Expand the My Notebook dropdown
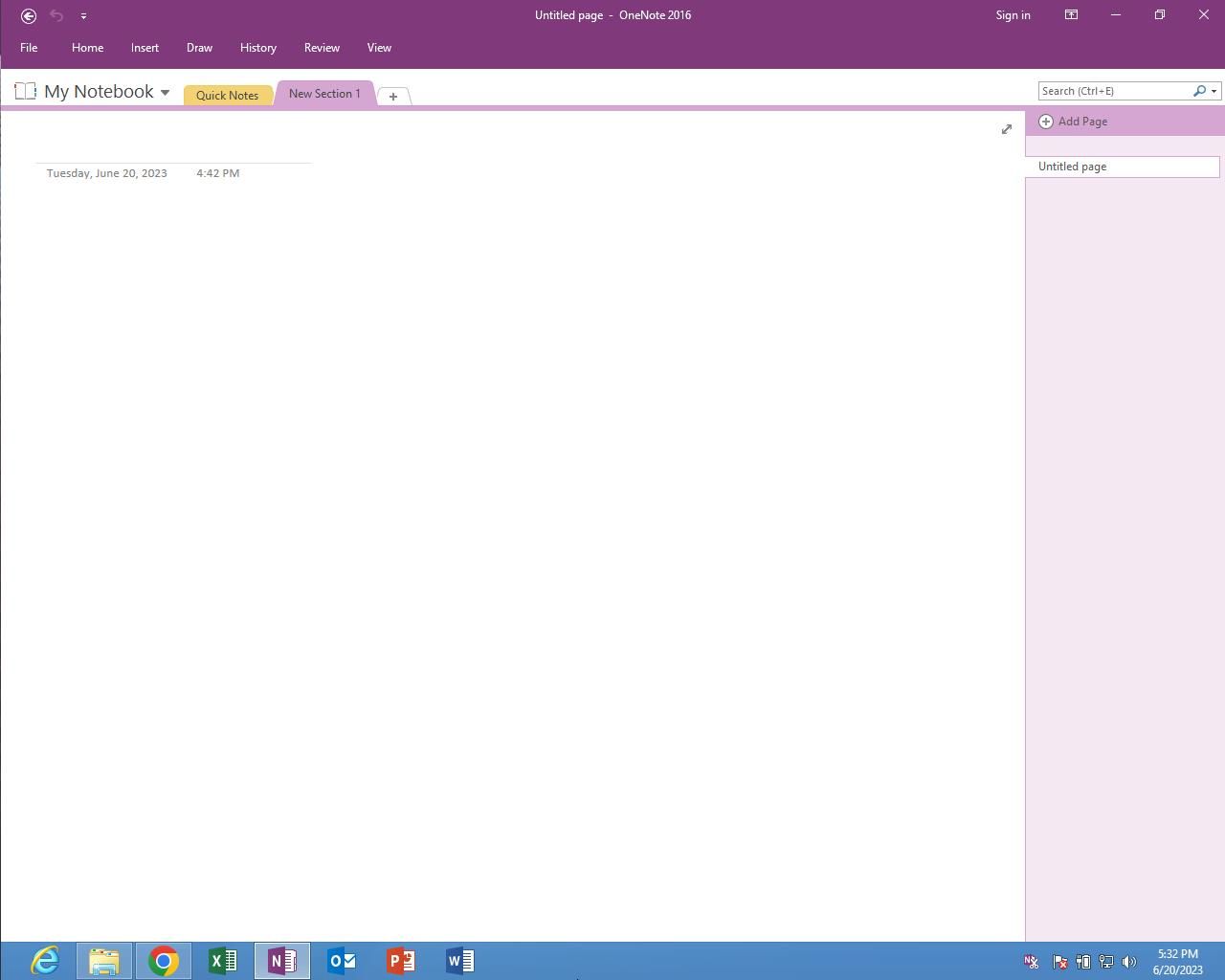Screen dimensions: 1225x980 click(165, 93)
